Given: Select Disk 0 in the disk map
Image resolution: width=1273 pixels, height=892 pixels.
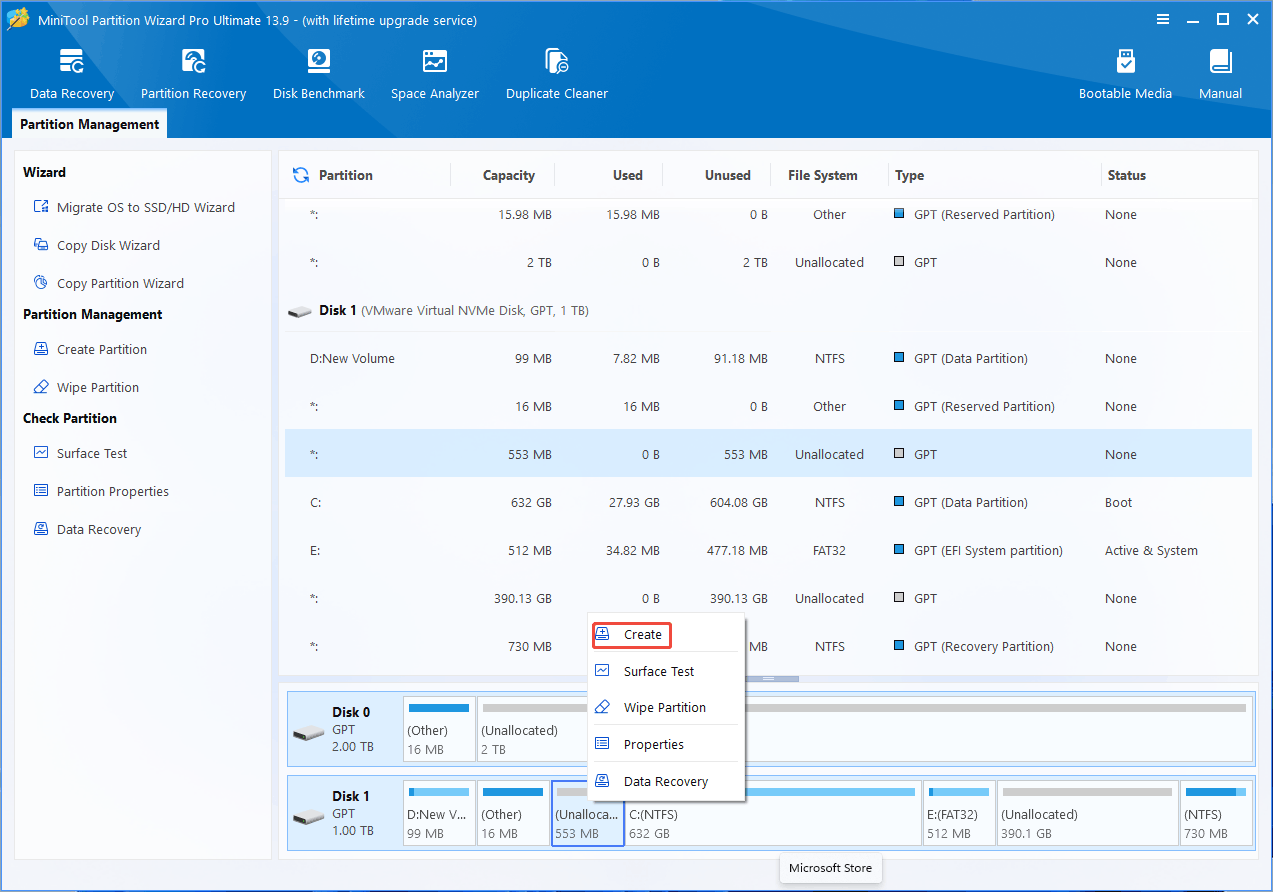Looking at the screenshot, I should coord(345,730).
